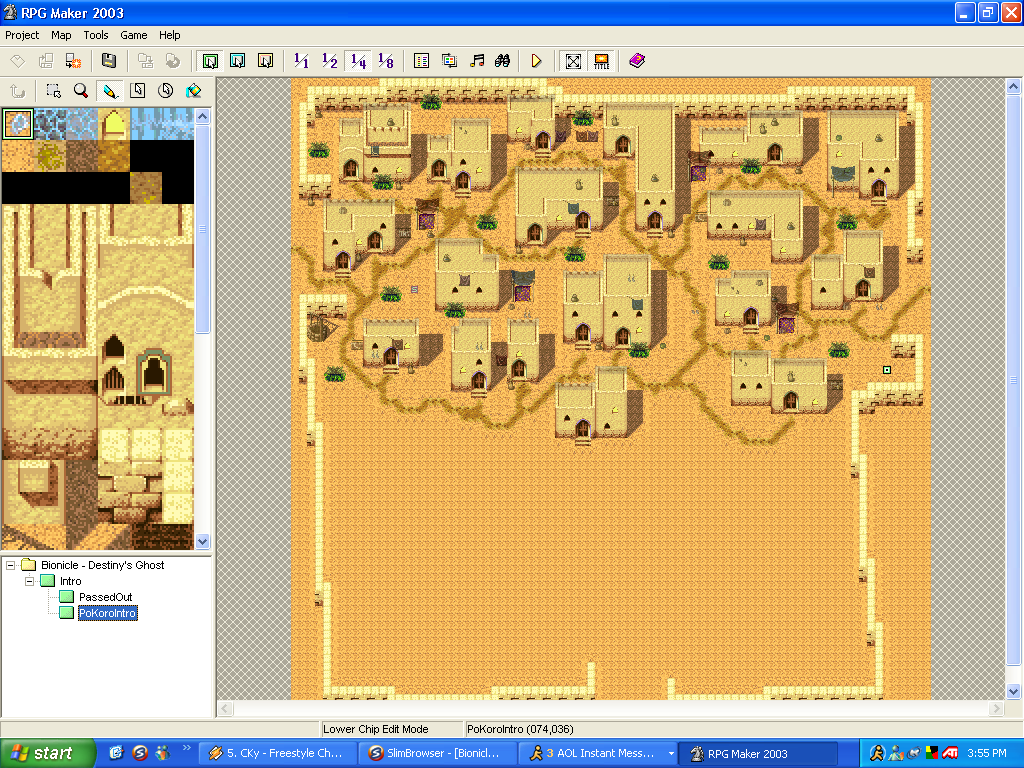Toggle Full Screen test play option
This screenshot has width=1024, height=768.
[x=573, y=61]
